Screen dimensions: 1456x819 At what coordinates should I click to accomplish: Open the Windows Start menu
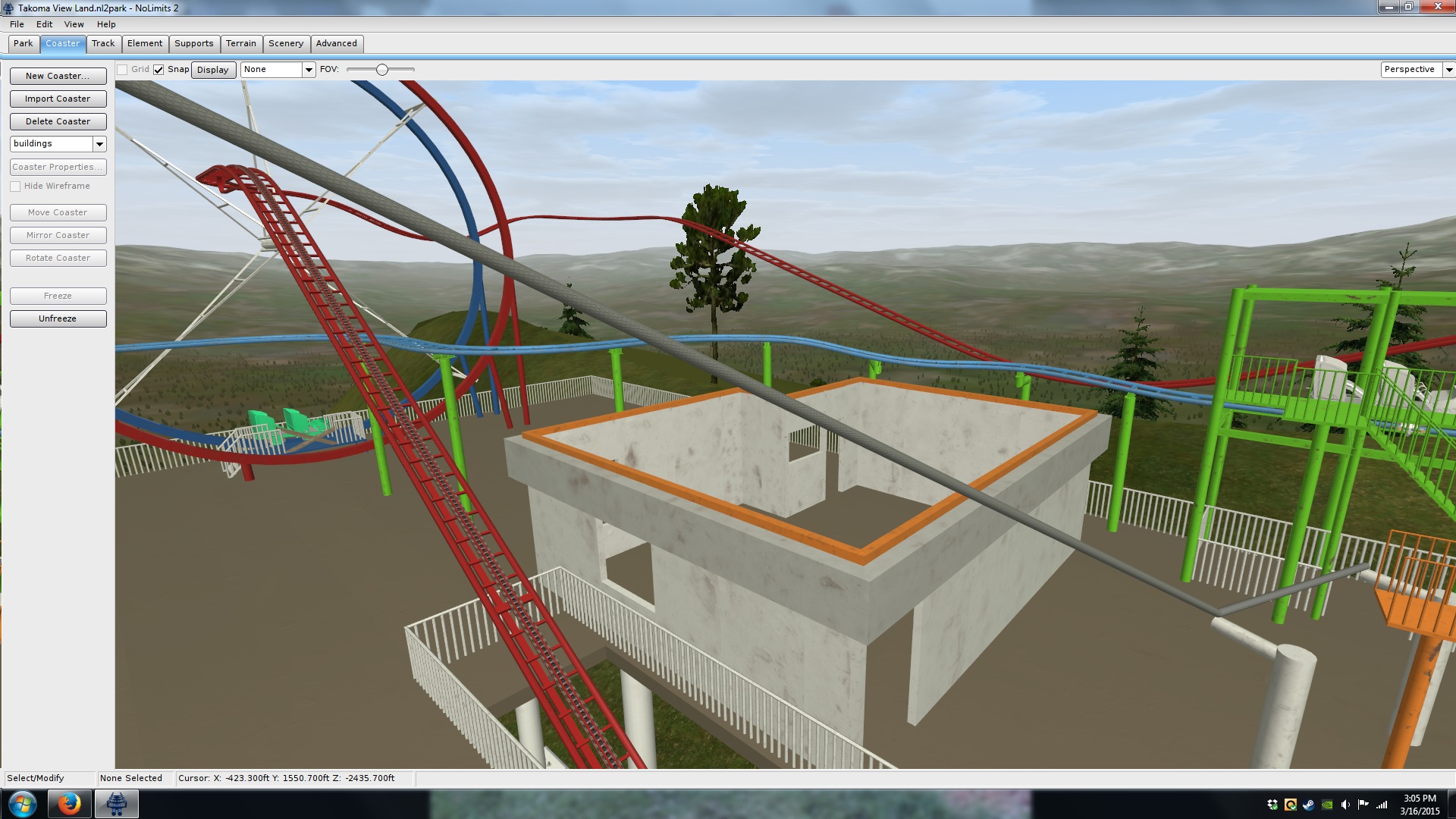(22, 804)
